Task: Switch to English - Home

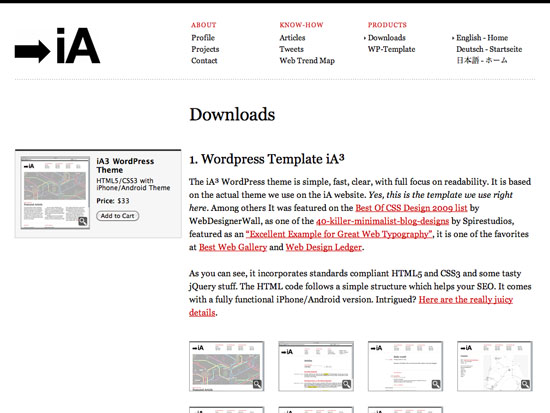Action: (x=482, y=38)
